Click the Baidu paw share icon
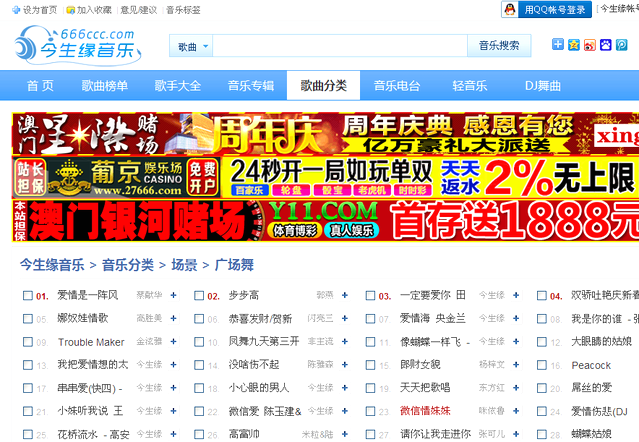 click(x=605, y=45)
